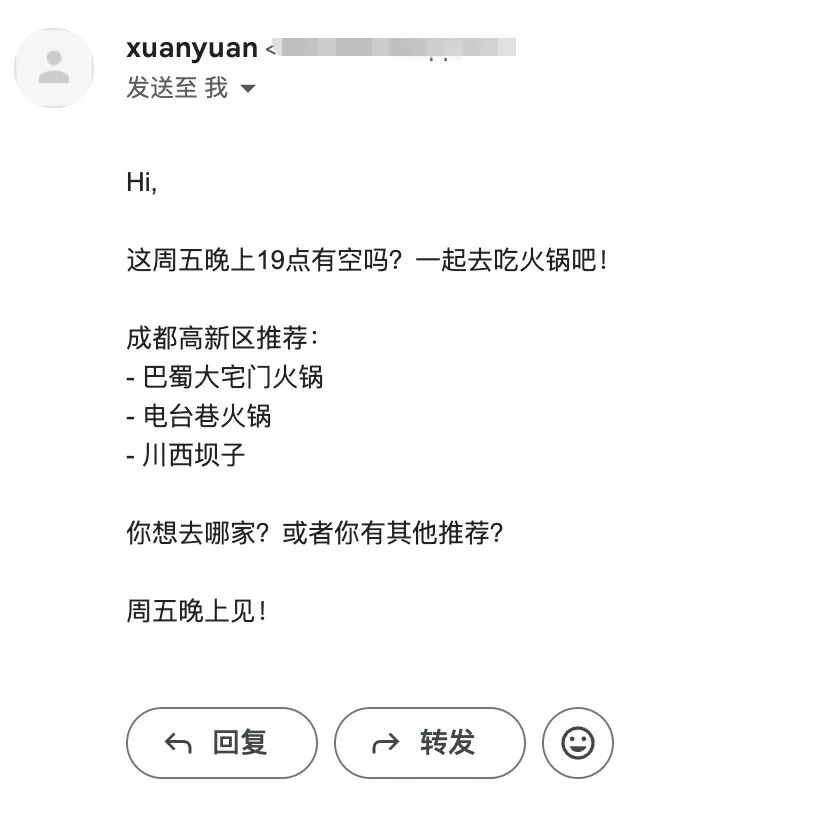Click the person silhouette in the avatar circle
Screen dimensions: 816x826
click(54, 67)
